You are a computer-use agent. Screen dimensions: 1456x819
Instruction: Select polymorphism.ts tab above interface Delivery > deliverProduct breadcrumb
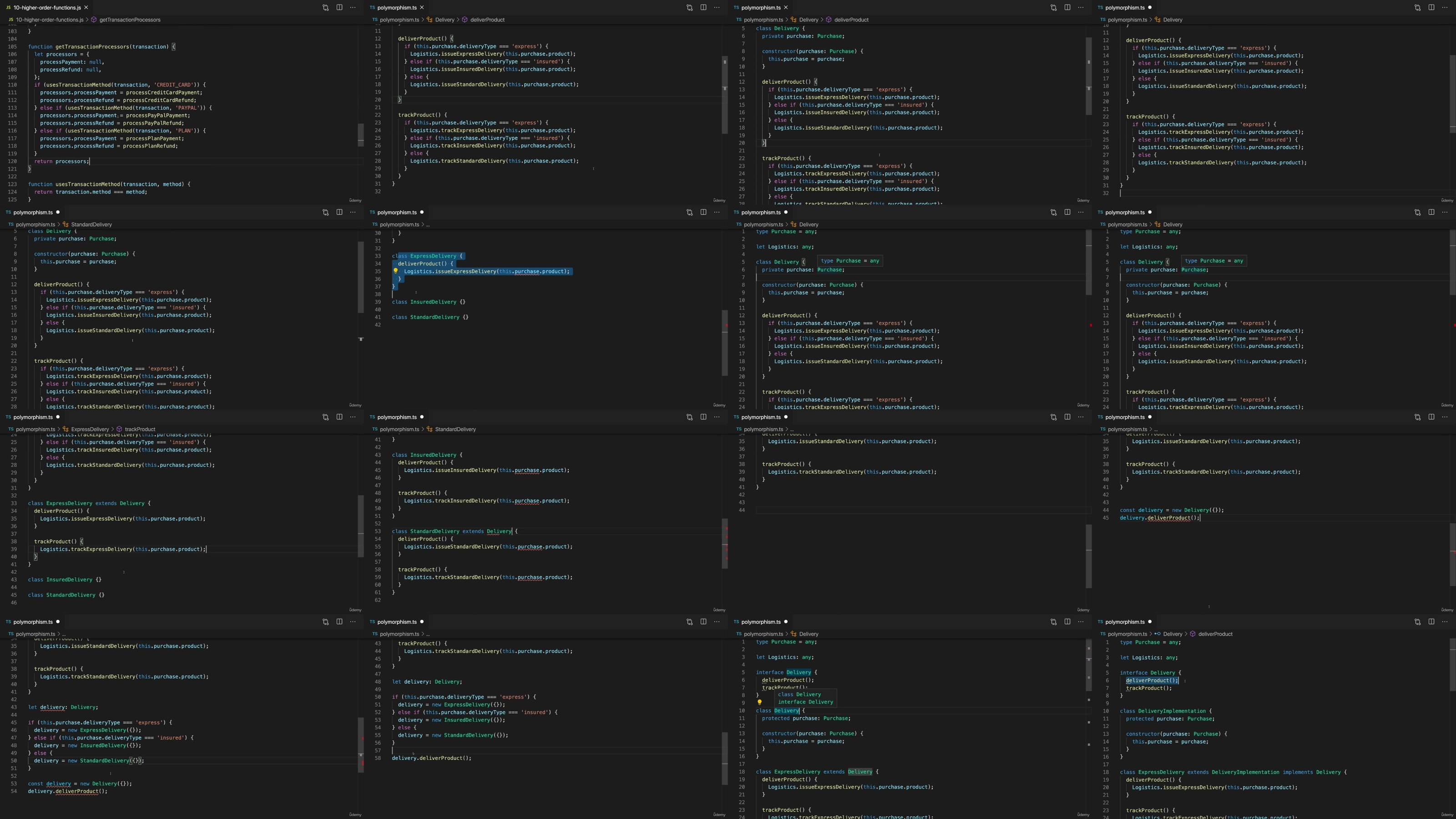[1124, 622]
